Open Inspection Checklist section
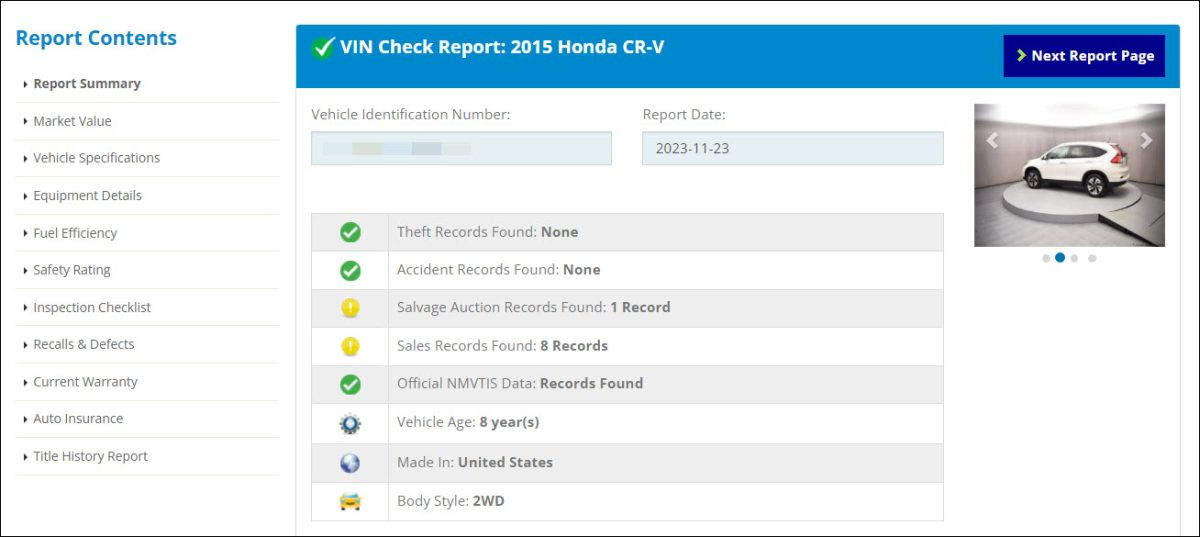The height and width of the screenshot is (537, 1200). point(92,308)
